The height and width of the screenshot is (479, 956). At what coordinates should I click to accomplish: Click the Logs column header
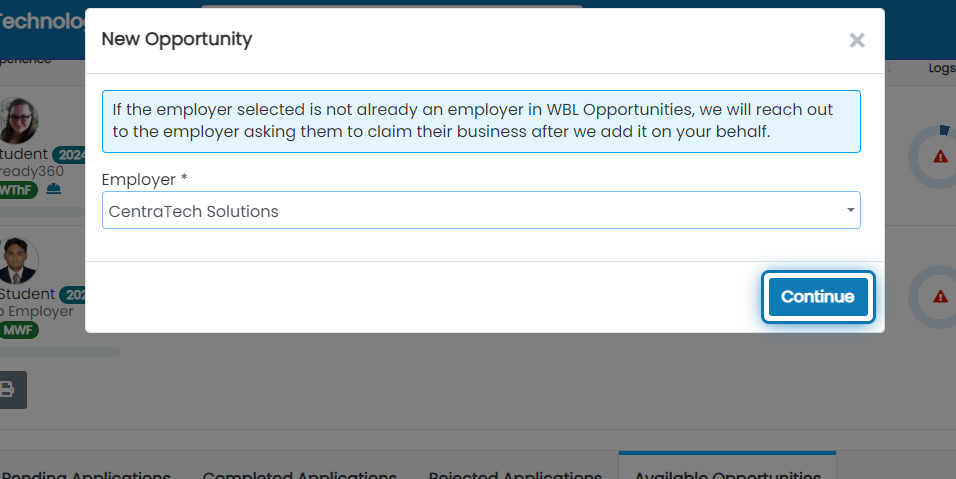pos(942,68)
